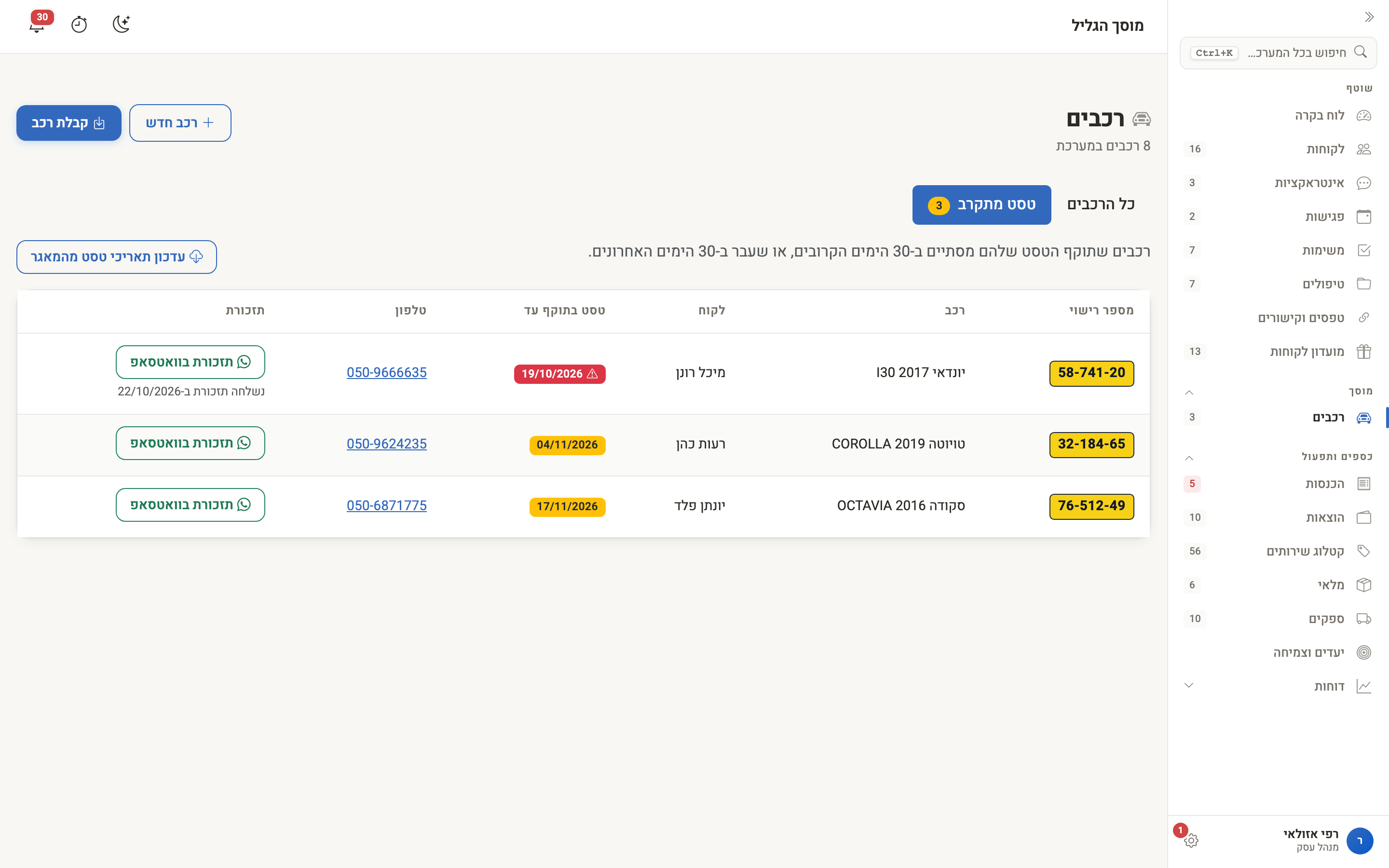Click the stopwatch timer icon

pos(79,25)
